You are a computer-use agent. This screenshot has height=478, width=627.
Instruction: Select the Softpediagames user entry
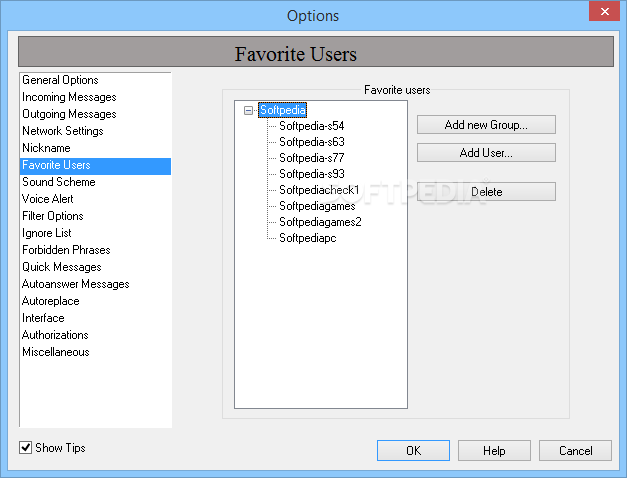[x=317, y=206]
